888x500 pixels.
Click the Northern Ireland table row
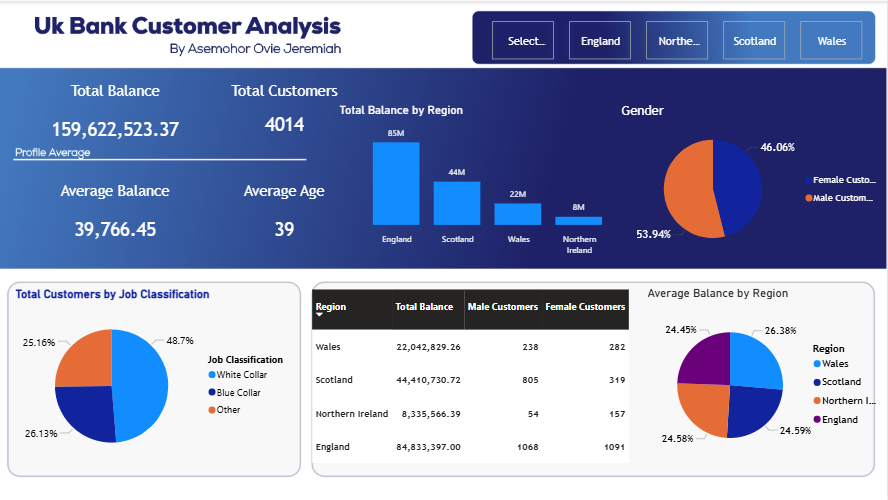(x=470, y=414)
